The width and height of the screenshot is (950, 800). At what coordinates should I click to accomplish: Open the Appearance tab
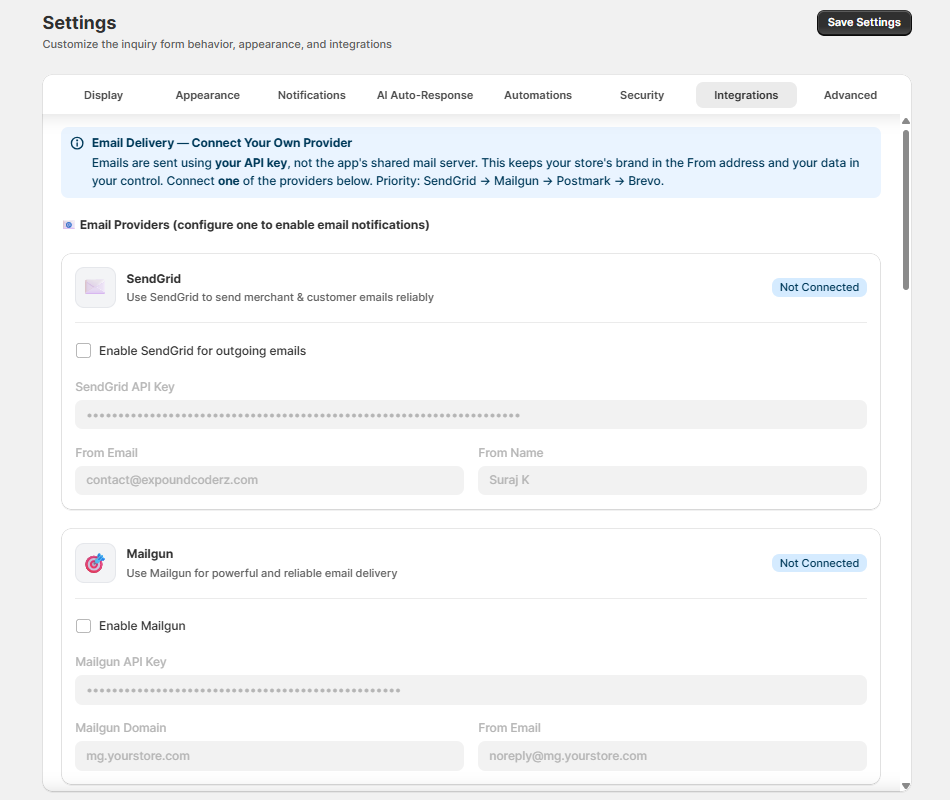[207, 95]
